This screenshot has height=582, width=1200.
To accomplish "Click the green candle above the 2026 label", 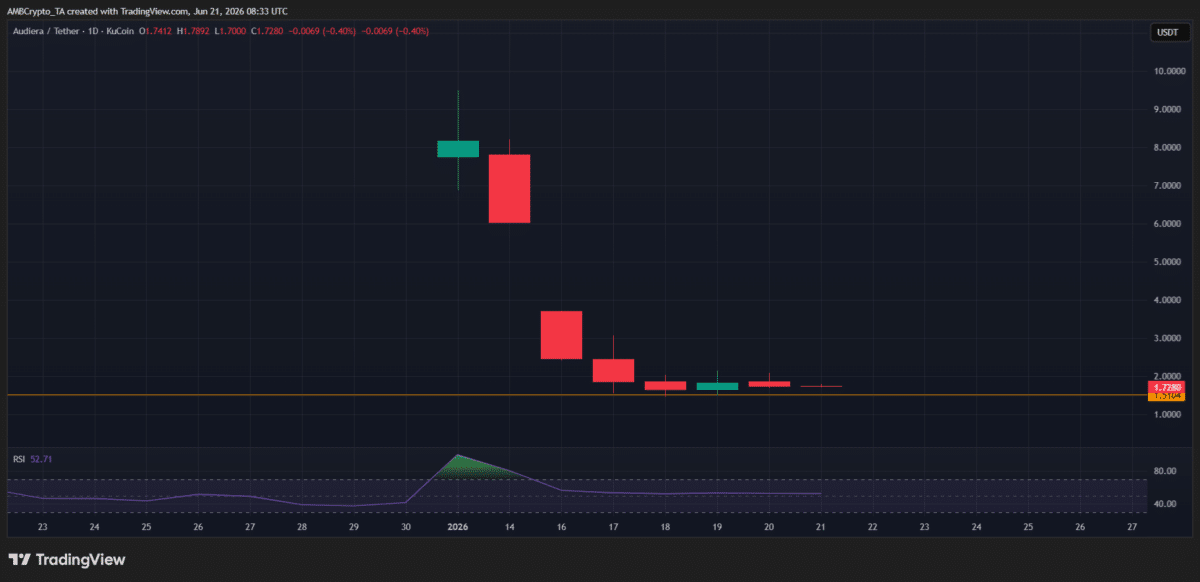I will pos(458,149).
